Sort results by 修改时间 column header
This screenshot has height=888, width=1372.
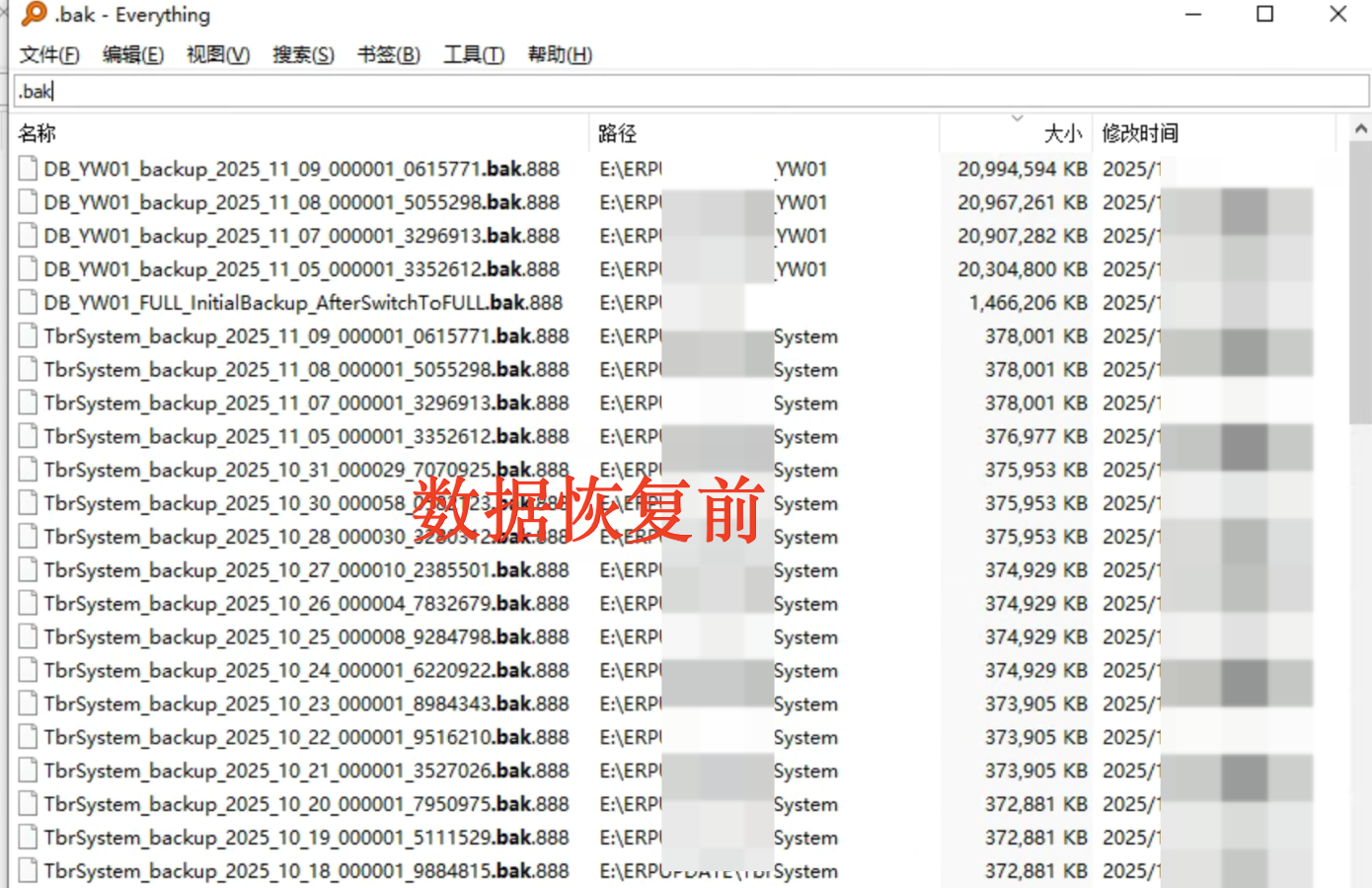(x=1140, y=133)
